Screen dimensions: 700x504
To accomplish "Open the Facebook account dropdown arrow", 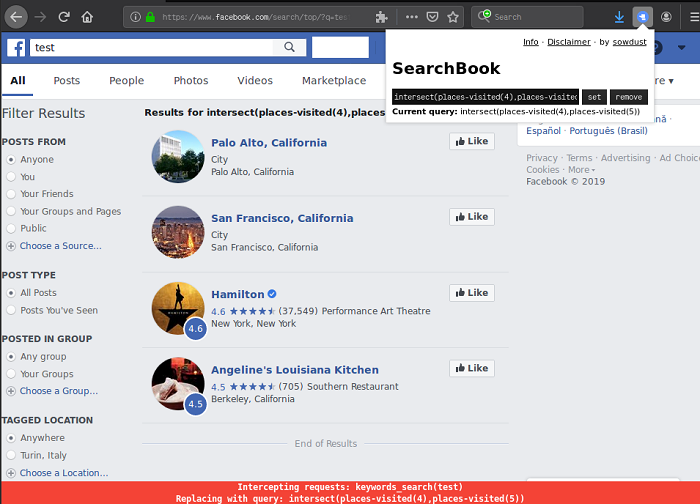I will (681, 47).
